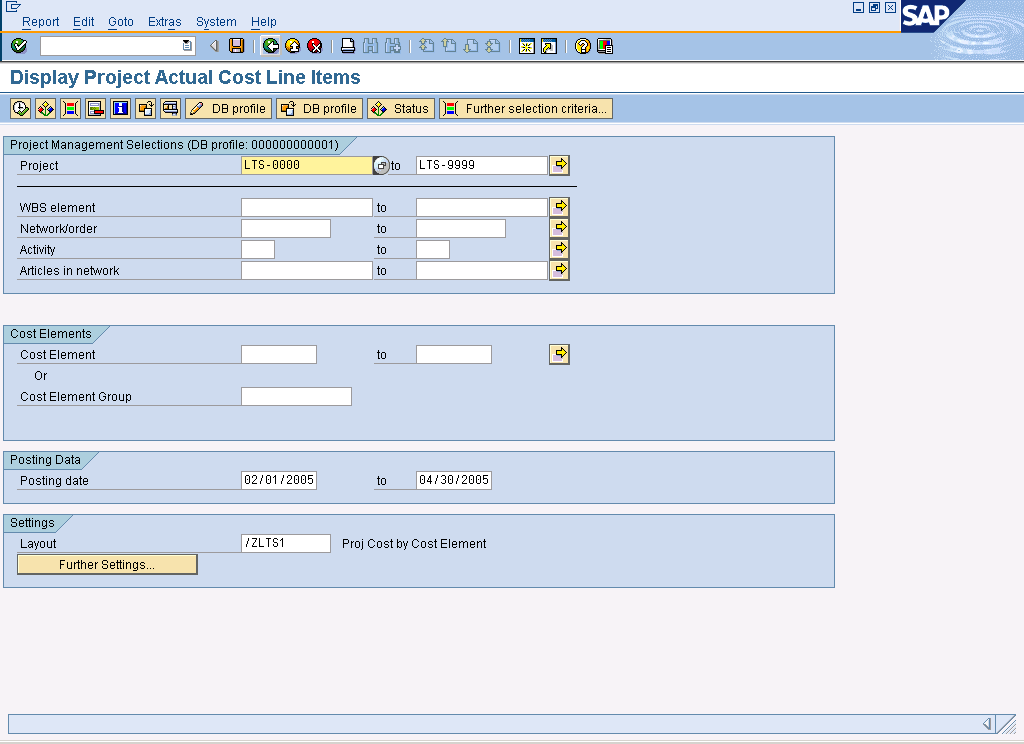Click the yellow Exit arrow icon
1024x744 pixels.
[293, 46]
